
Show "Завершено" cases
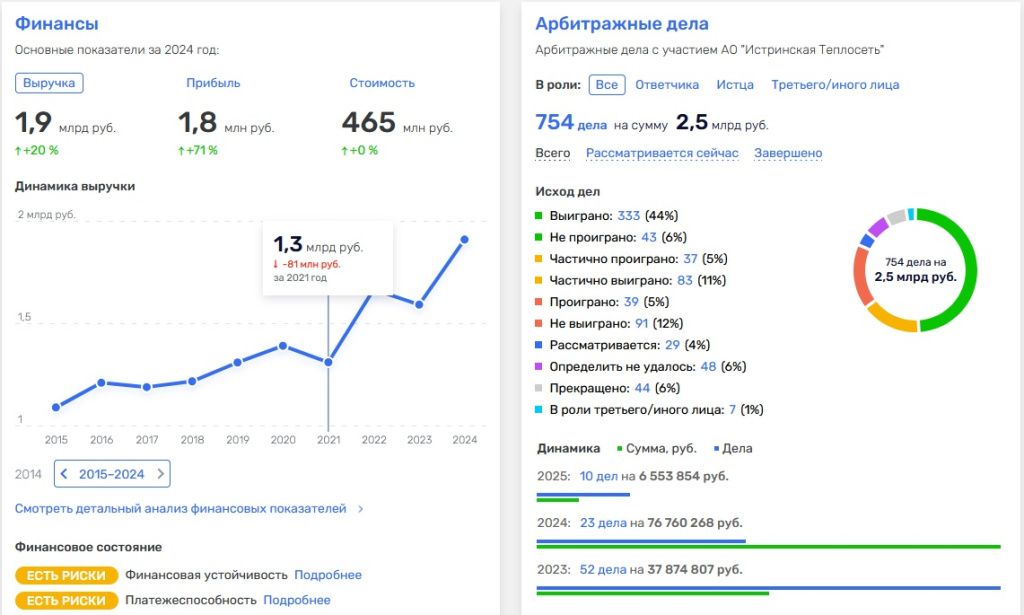[788, 153]
